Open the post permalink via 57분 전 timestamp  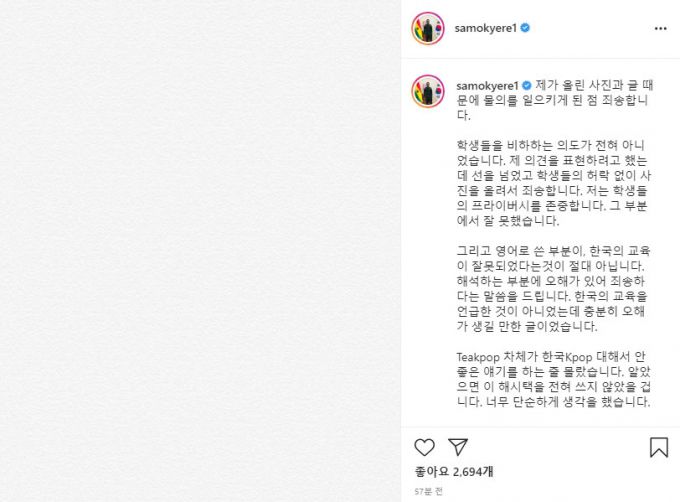point(428,492)
